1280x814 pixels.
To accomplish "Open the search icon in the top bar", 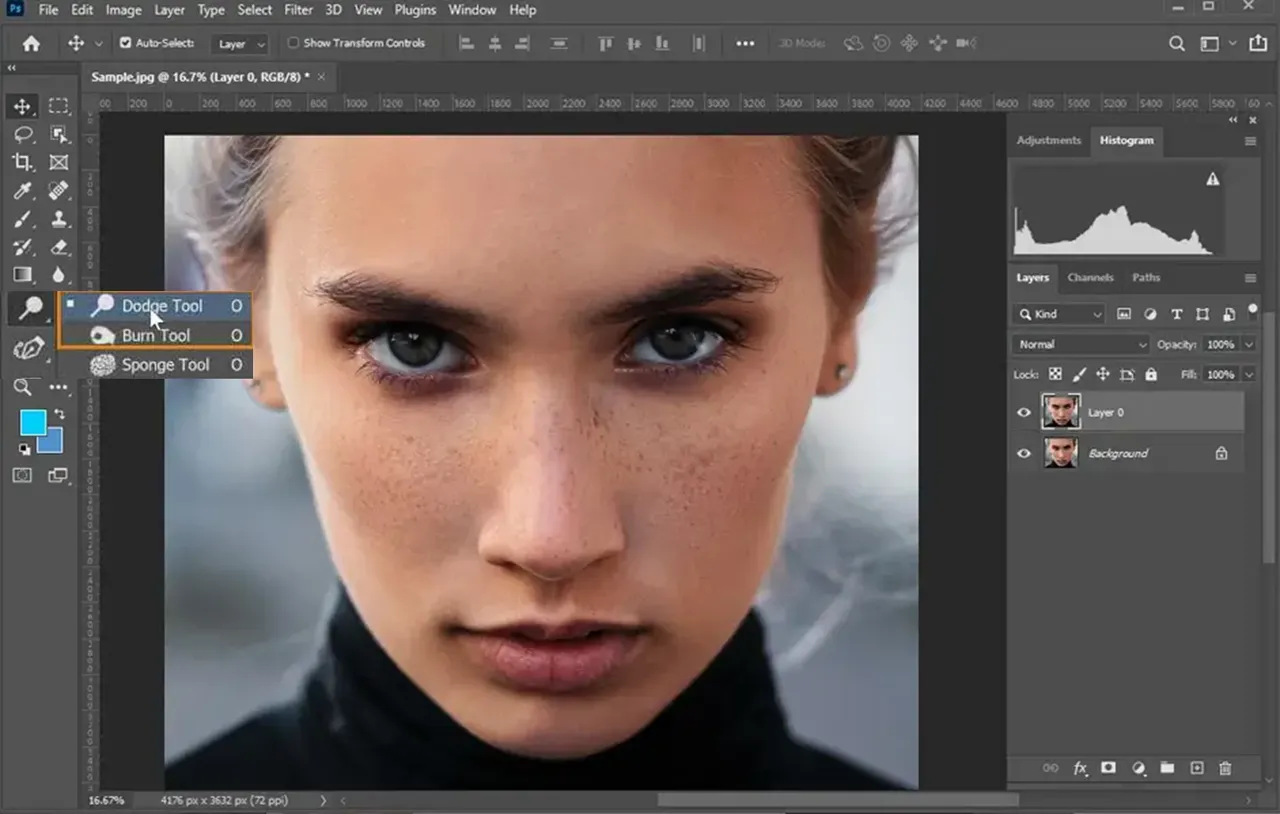I will point(1175,44).
